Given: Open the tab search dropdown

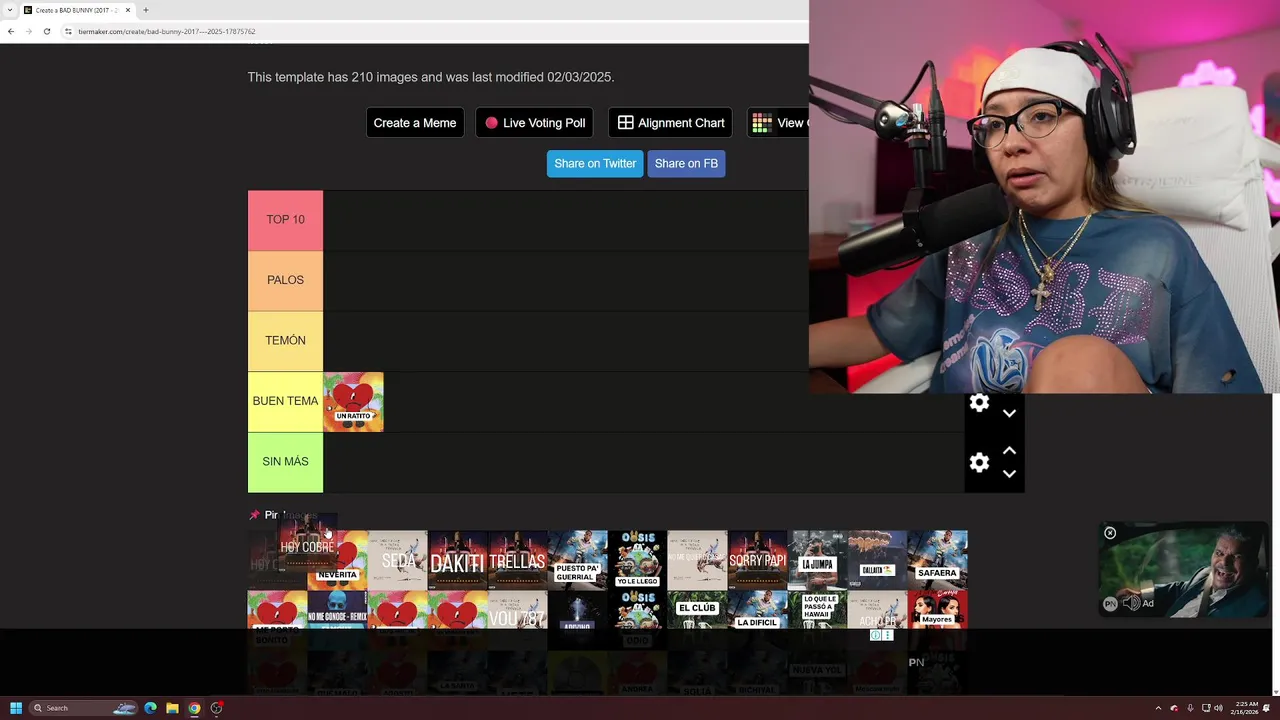Looking at the screenshot, I should pyautogui.click(x=9, y=10).
